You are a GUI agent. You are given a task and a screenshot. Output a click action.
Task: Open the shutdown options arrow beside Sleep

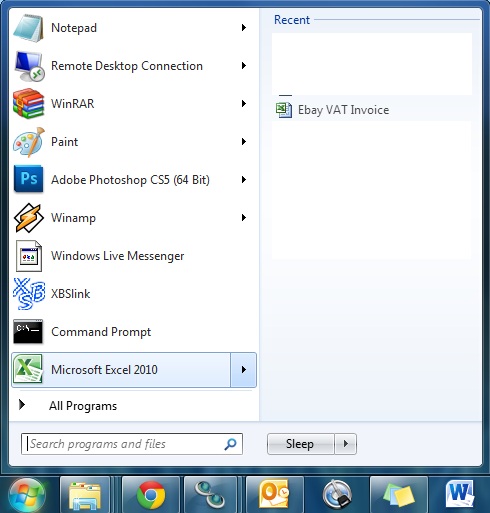(346, 444)
